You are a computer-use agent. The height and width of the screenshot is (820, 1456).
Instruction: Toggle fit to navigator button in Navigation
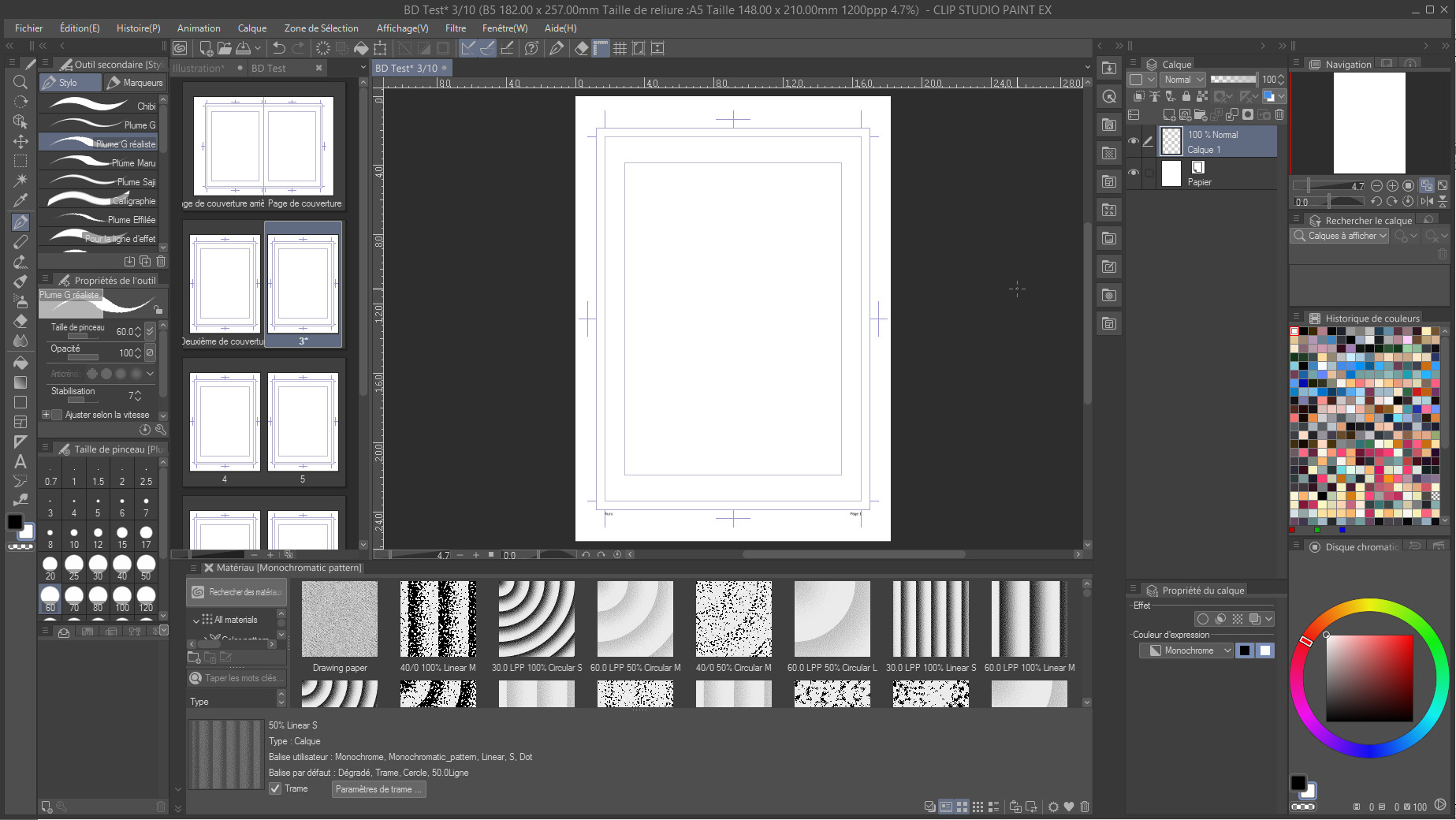pos(1427,186)
